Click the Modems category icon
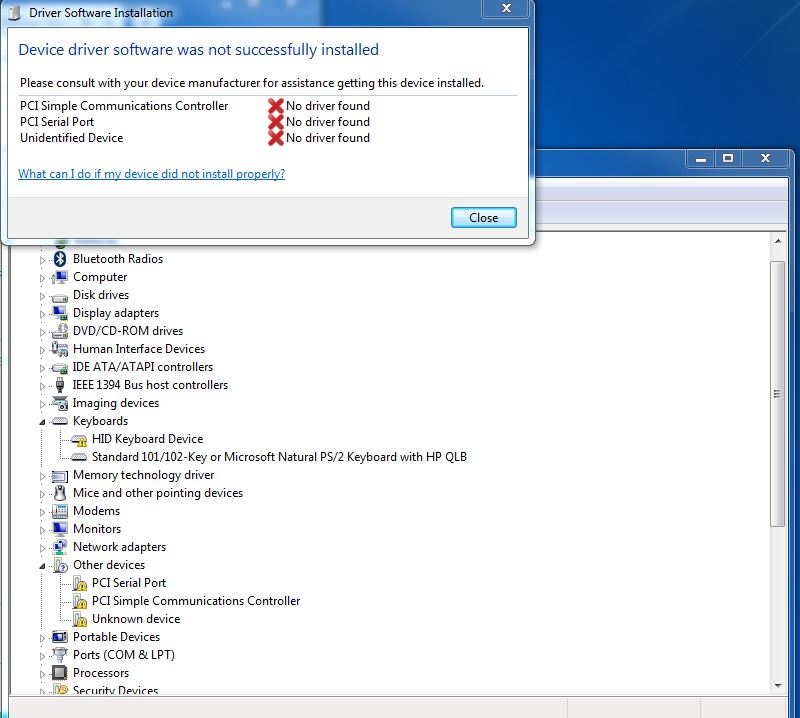The height and width of the screenshot is (718, 800). (x=58, y=511)
